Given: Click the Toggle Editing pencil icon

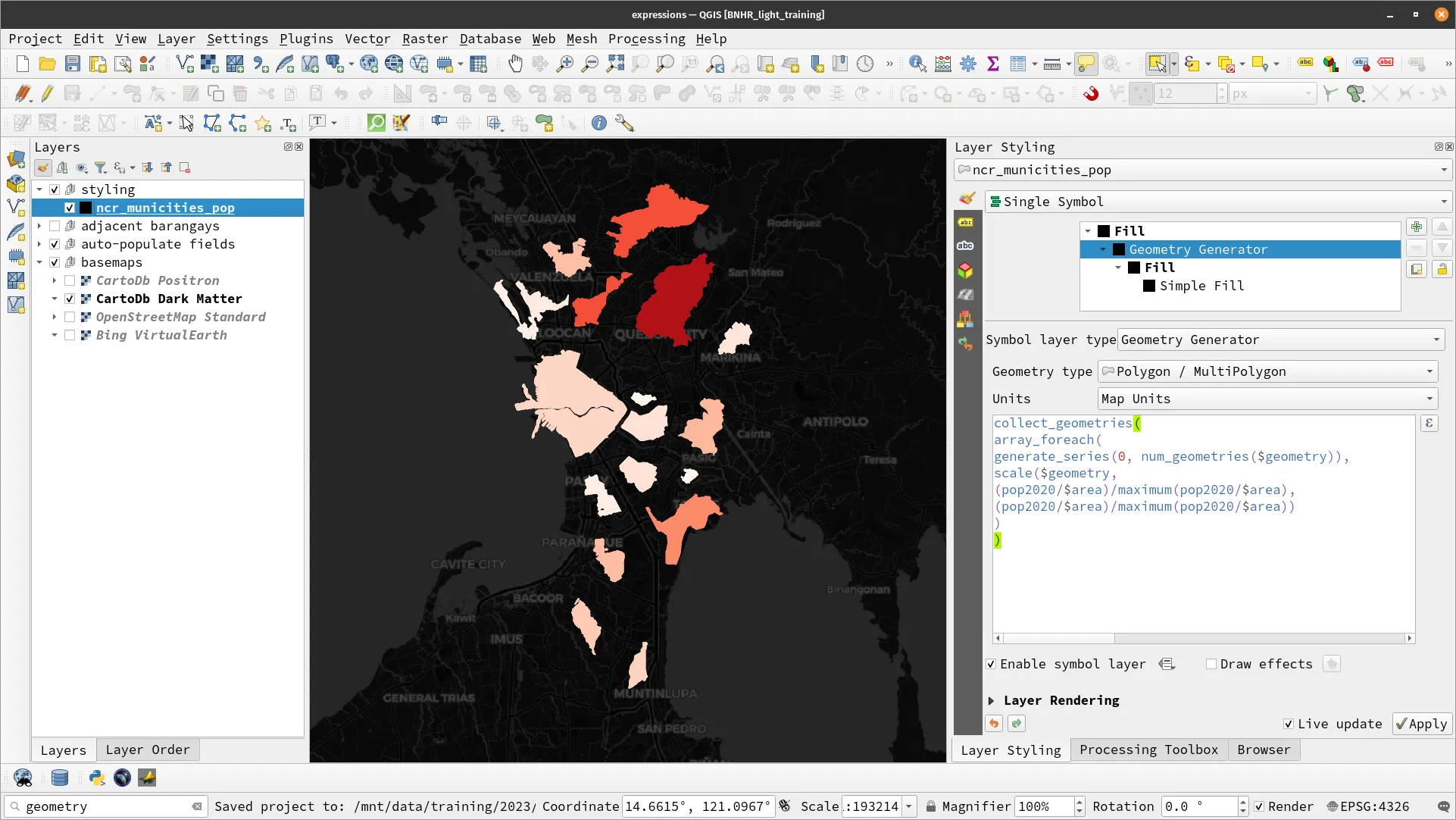Looking at the screenshot, I should point(46,93).
